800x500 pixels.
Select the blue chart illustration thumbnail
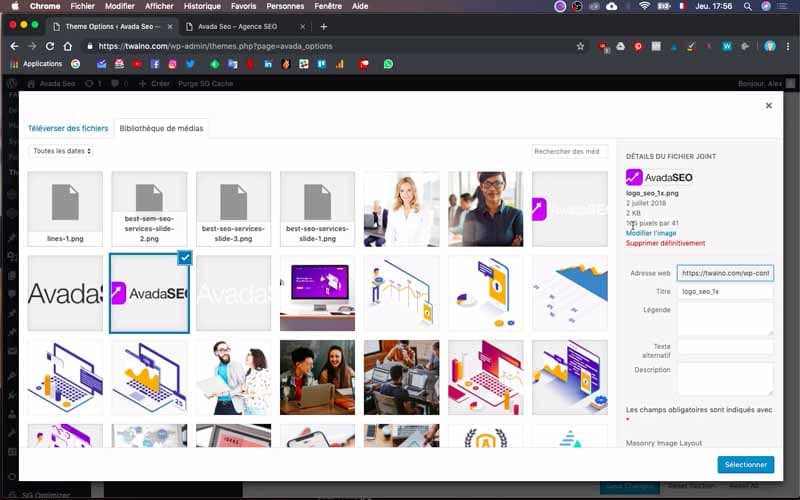coord(570,293)
